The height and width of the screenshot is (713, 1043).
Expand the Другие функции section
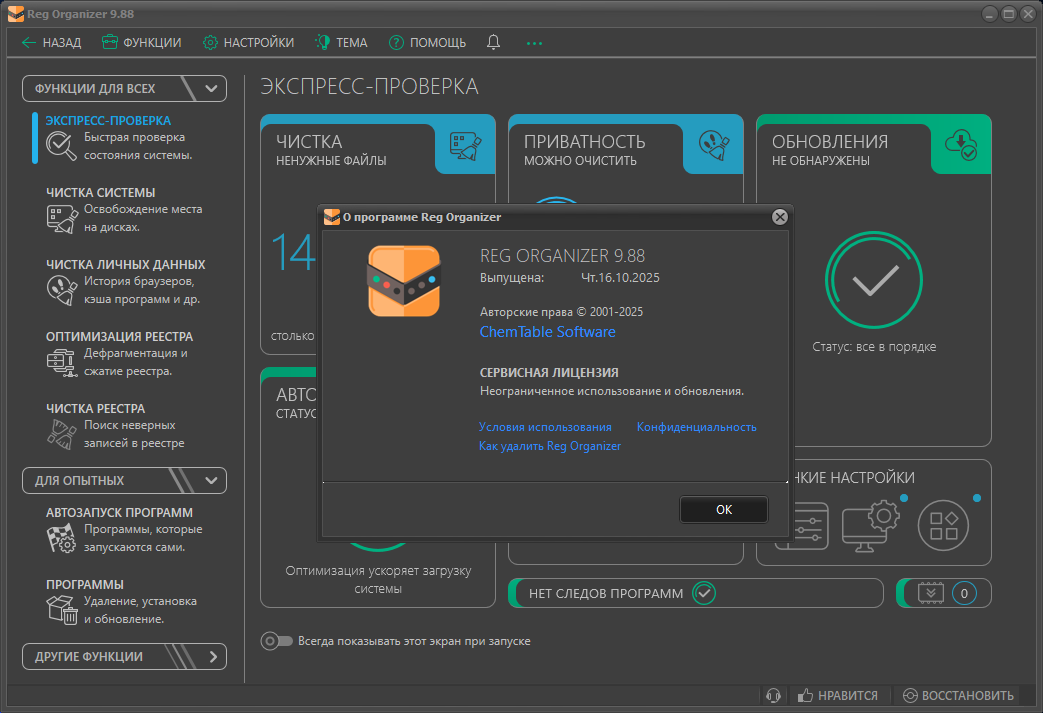click(212, 657)
